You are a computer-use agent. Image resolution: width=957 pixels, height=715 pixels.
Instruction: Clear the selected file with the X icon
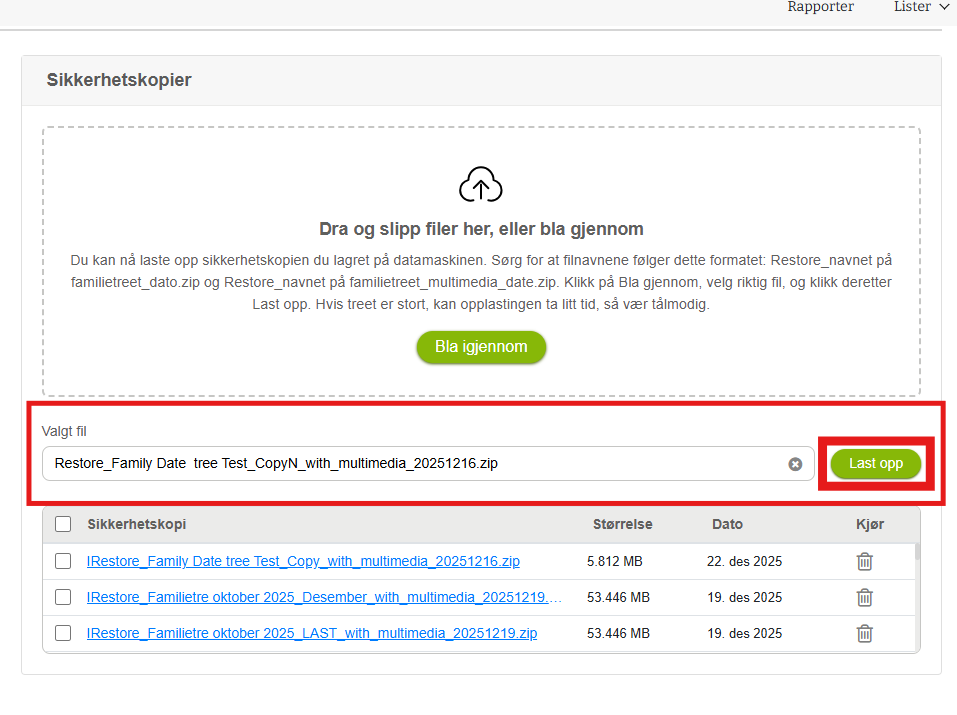[795, 464]
